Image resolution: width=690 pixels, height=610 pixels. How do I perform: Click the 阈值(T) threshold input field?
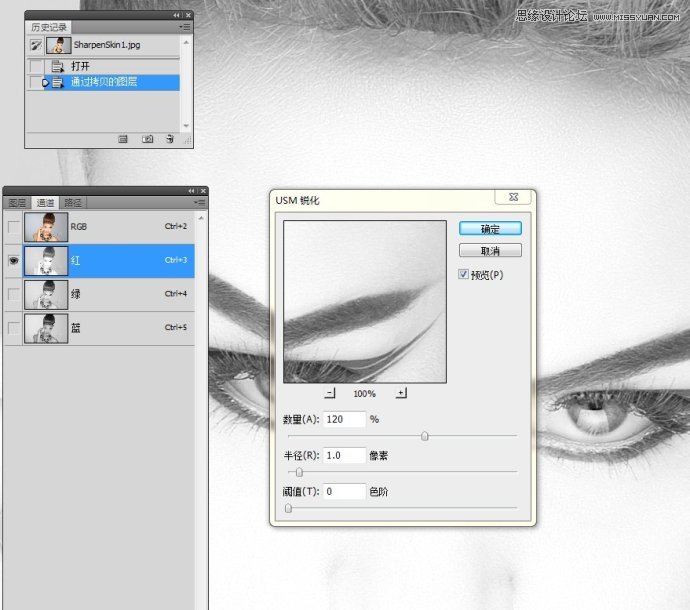pos(344,492)
